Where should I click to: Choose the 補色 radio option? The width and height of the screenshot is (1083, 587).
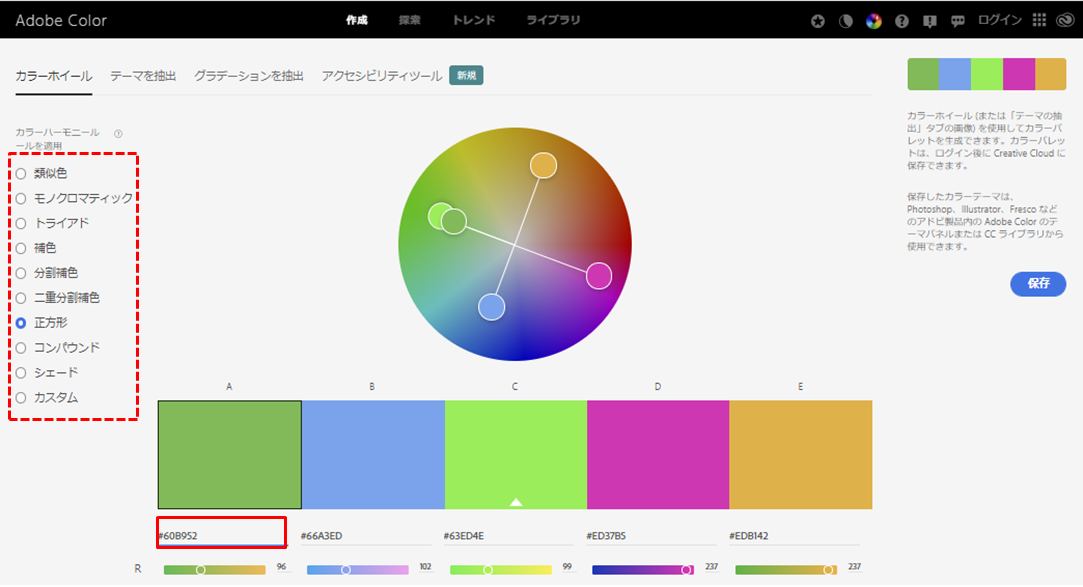coord(21,249)
